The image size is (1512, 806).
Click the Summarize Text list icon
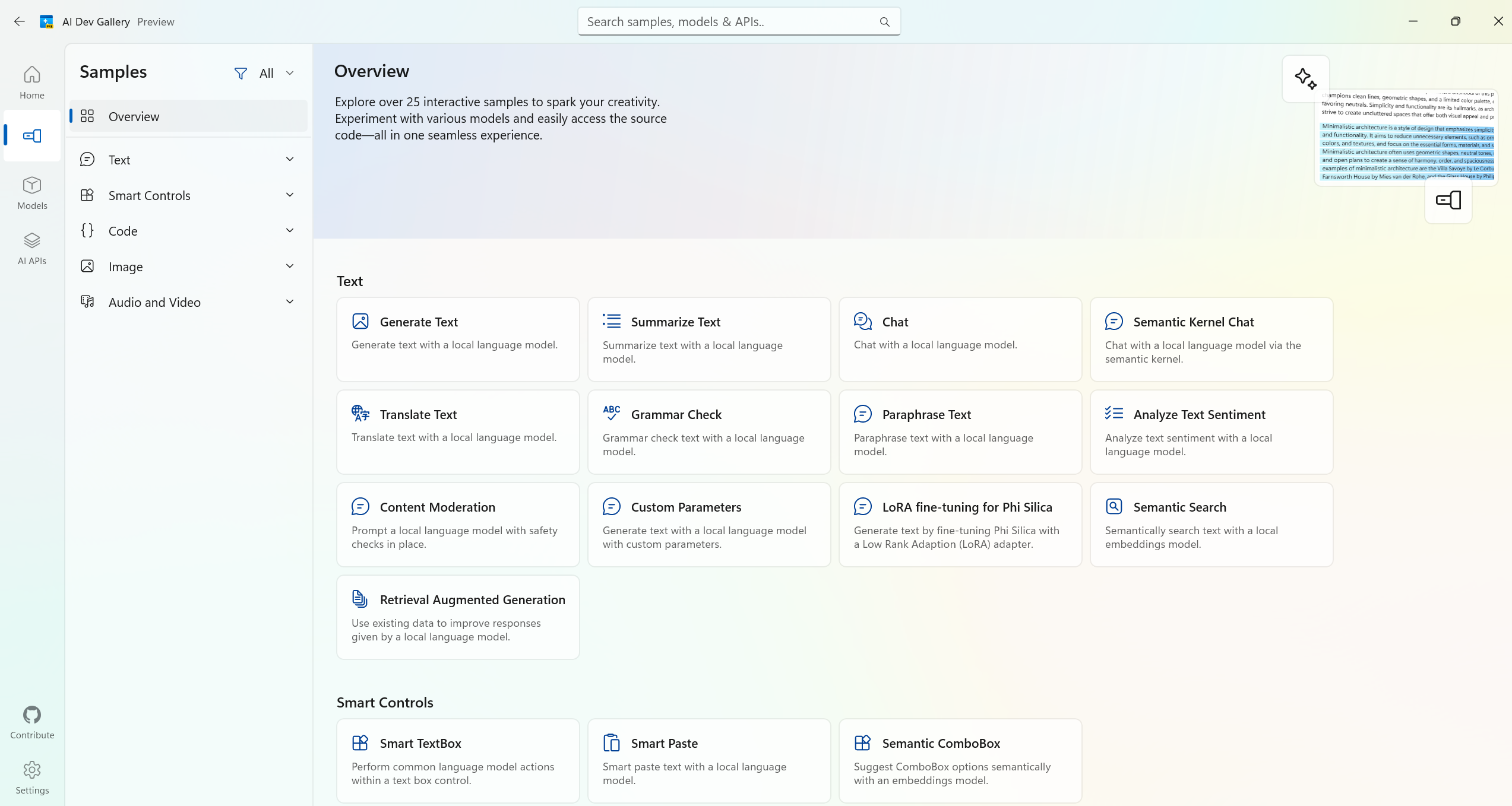pos(612,321)
